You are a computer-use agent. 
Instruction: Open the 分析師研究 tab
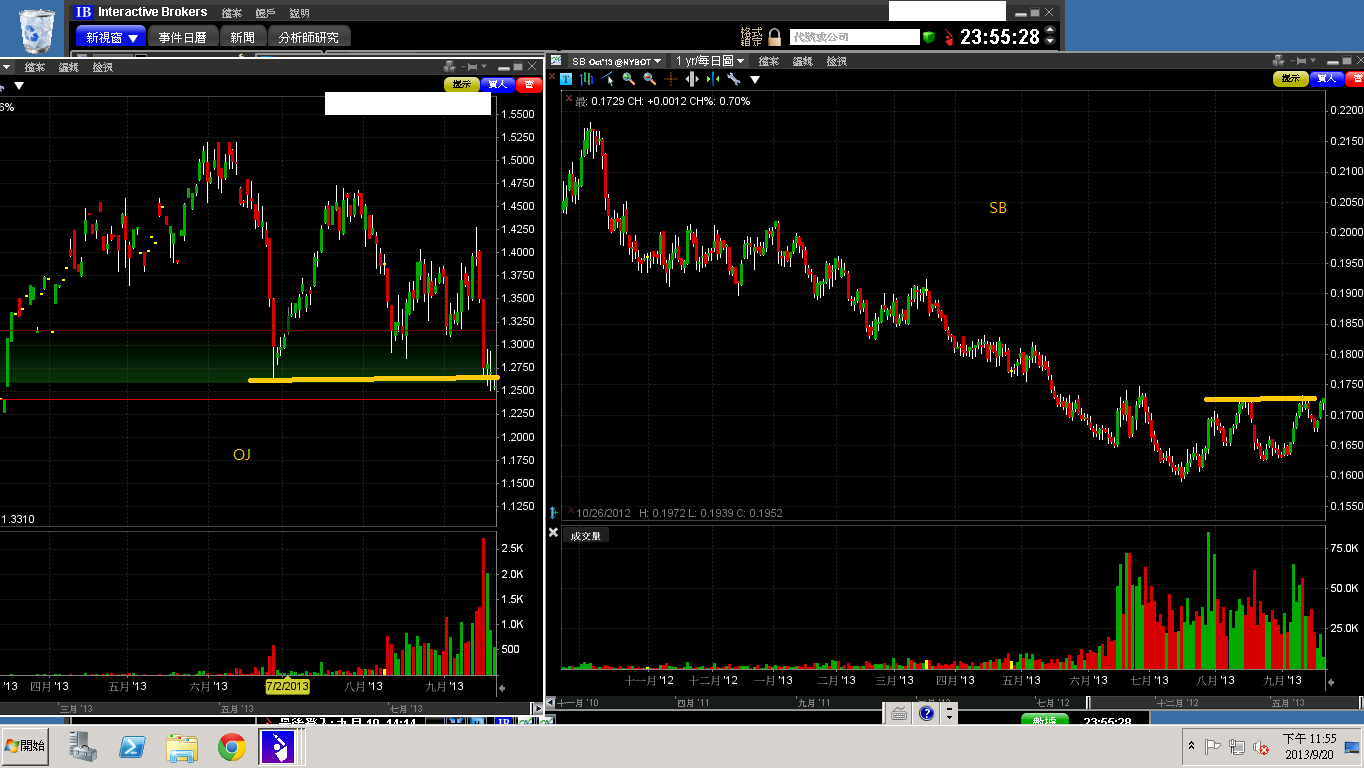tap(308, 37)
